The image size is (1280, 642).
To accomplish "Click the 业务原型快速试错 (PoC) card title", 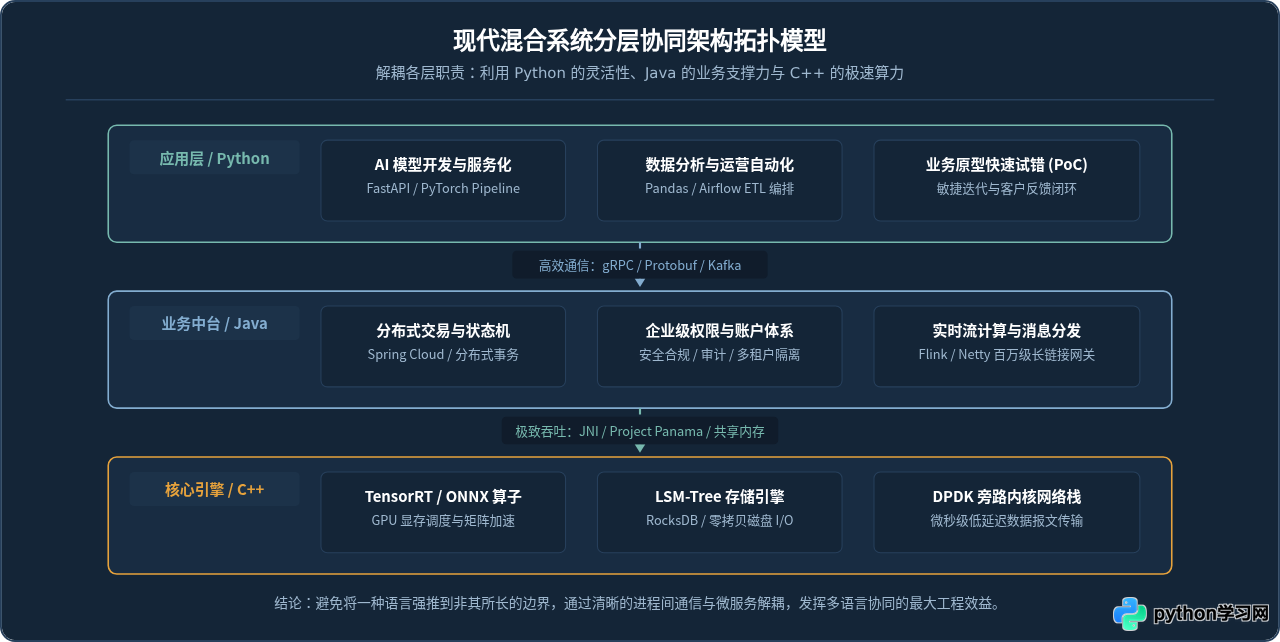I will pos(1007,165).
